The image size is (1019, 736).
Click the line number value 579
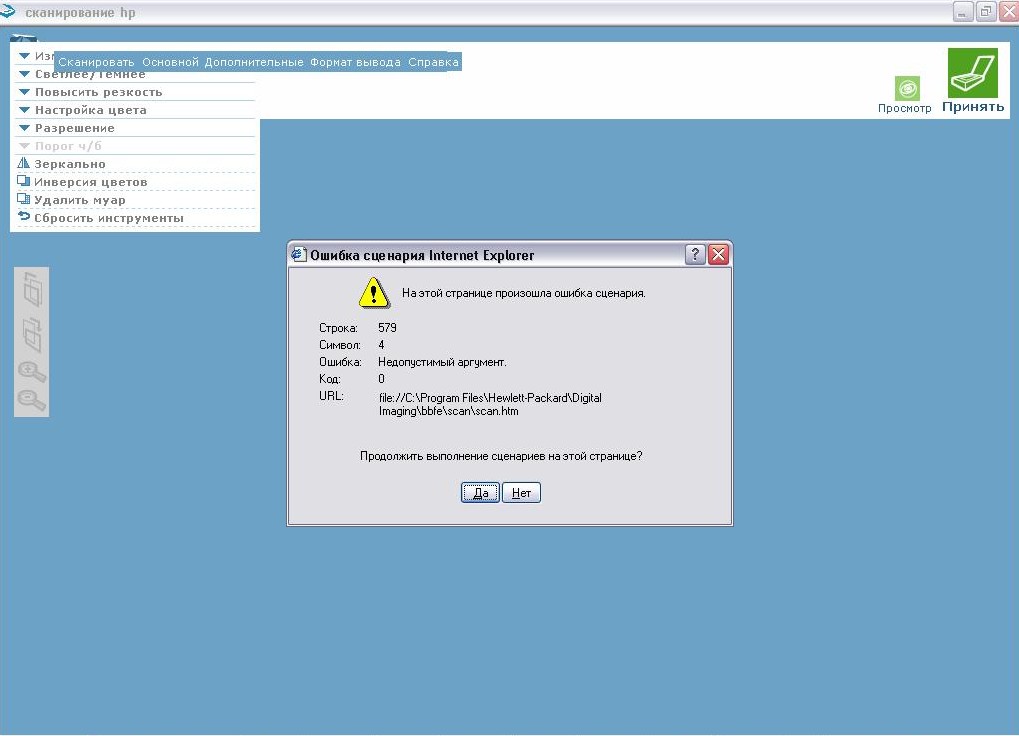[x=387, y=328]
